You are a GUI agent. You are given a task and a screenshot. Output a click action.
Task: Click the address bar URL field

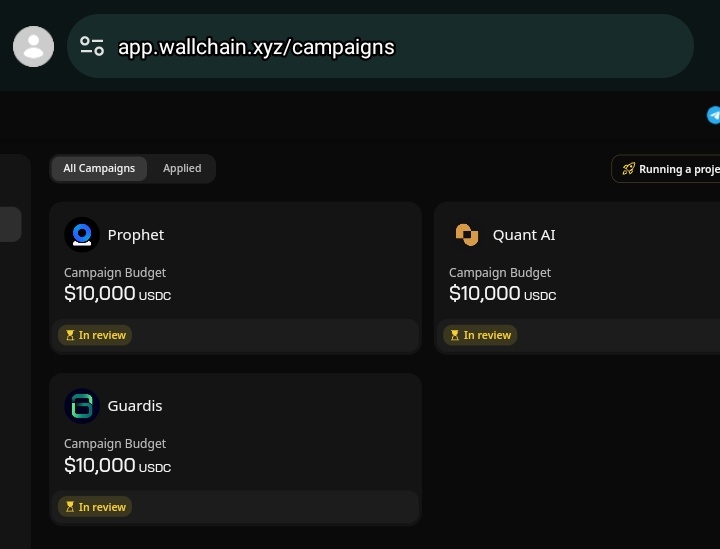[380, 46]
